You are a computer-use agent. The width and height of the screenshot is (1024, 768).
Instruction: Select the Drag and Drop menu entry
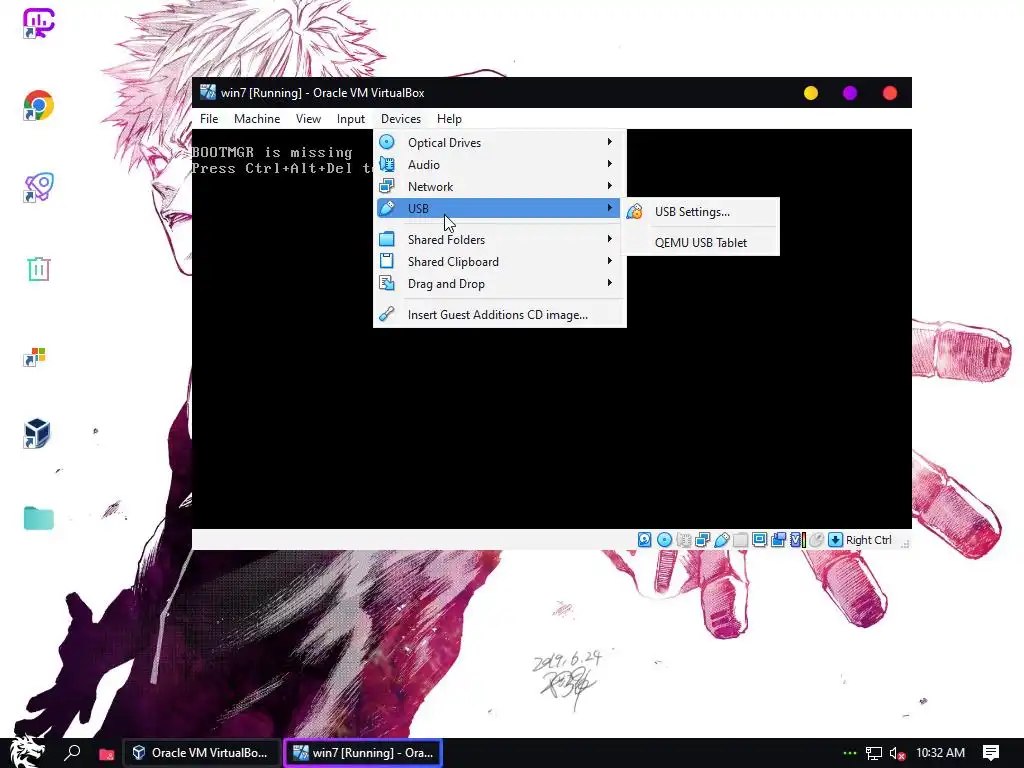click(x=500, y=283)
